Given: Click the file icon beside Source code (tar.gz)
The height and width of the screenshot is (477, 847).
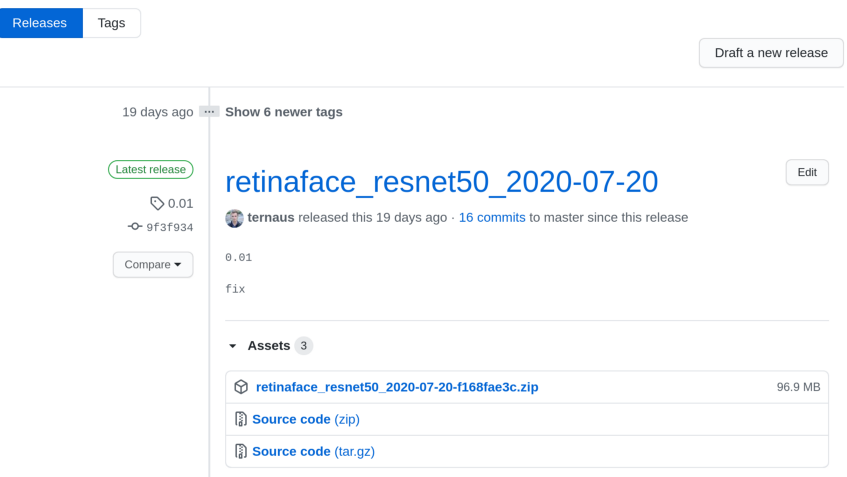Looking at the screenshot, I should [x=241, y=451].
